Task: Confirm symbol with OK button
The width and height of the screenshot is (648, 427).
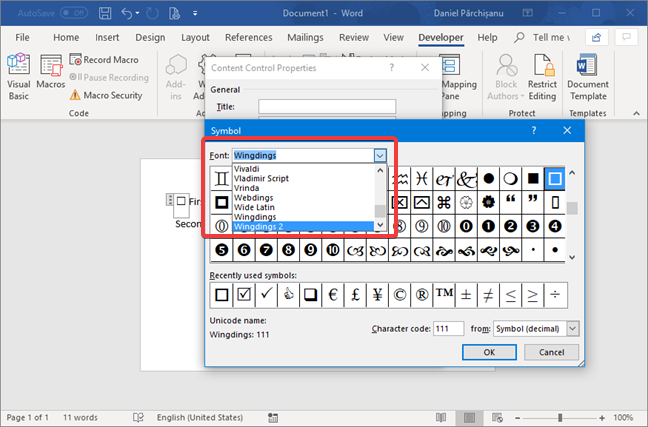Action: (489, 352)
